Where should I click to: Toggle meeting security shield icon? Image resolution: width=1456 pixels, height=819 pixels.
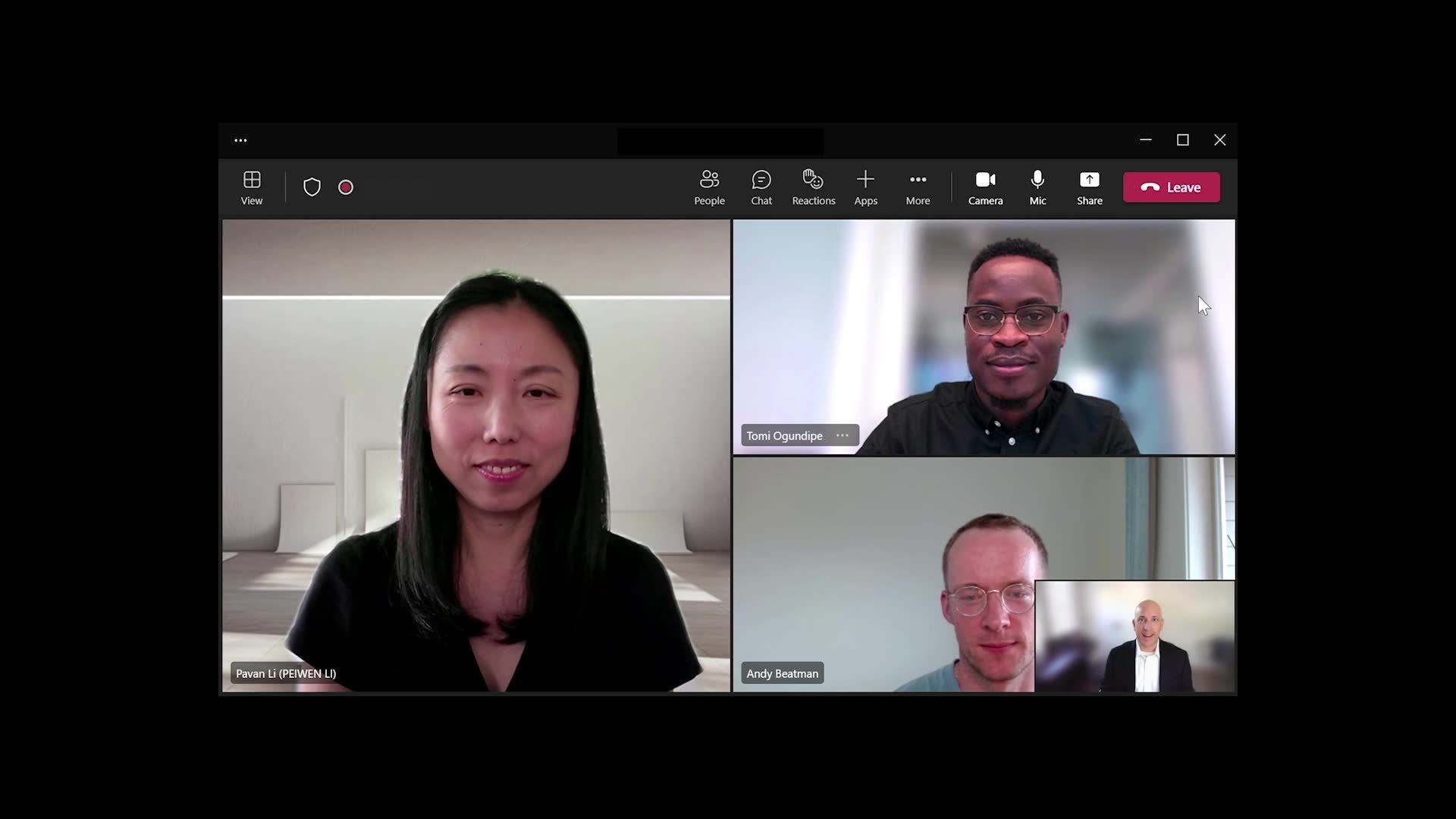pyautogui.click(x=312, y=187)
